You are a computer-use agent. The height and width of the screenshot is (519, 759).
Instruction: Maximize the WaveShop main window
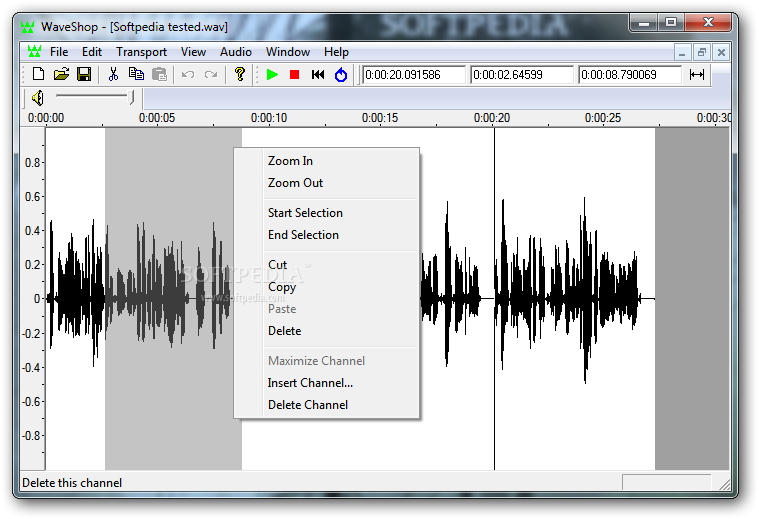click(x=671, y=23)
